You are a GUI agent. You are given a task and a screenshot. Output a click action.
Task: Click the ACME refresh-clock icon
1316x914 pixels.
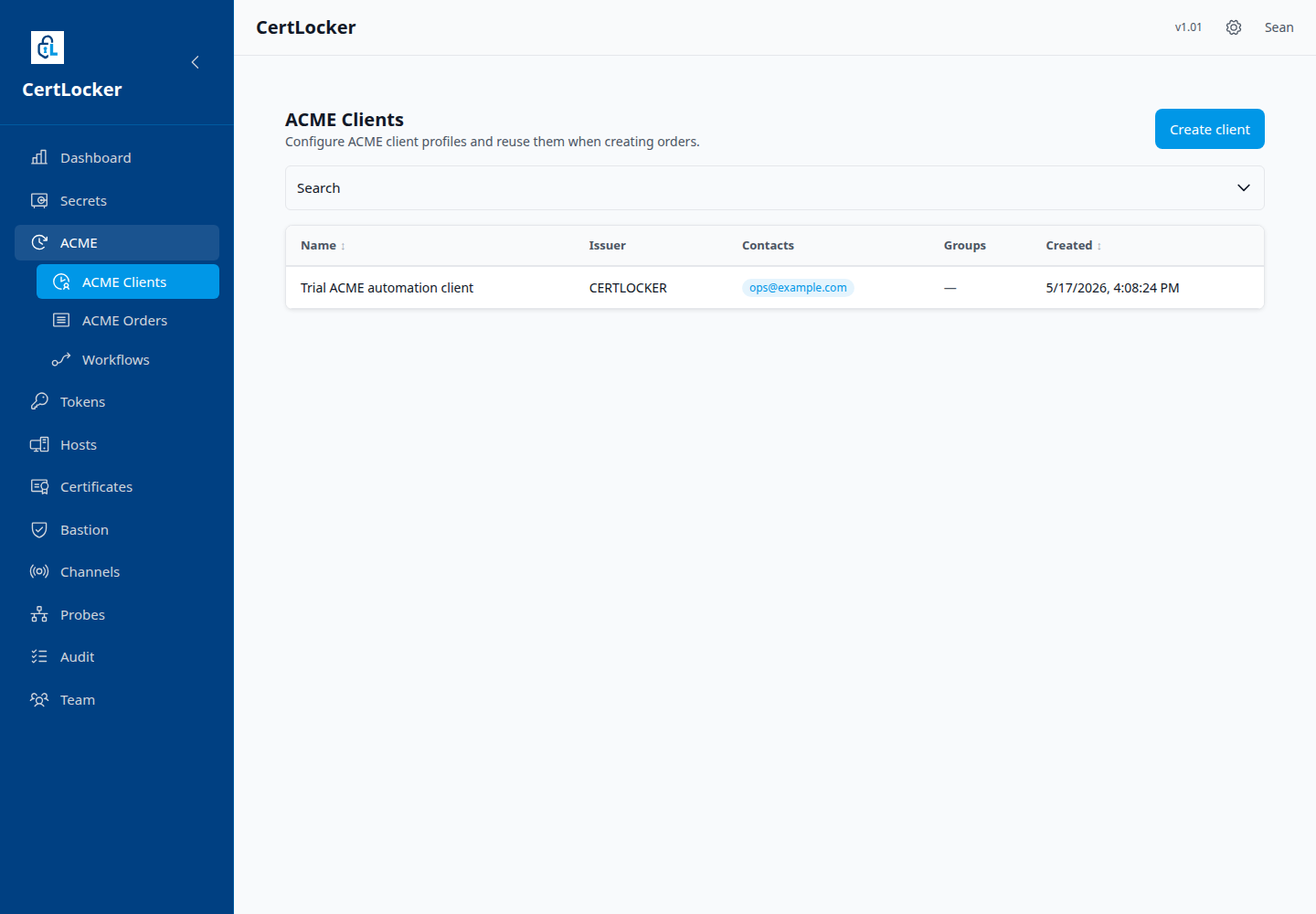tap(39, 242)
